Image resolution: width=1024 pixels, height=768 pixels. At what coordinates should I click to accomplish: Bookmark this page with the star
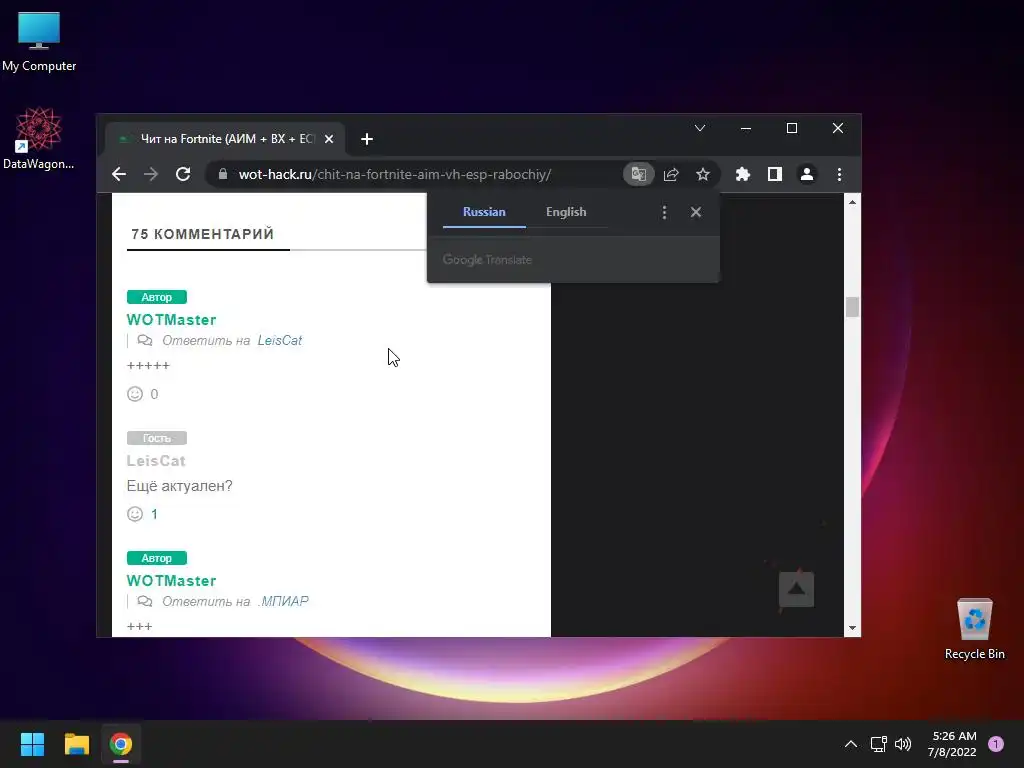point(703,174)
